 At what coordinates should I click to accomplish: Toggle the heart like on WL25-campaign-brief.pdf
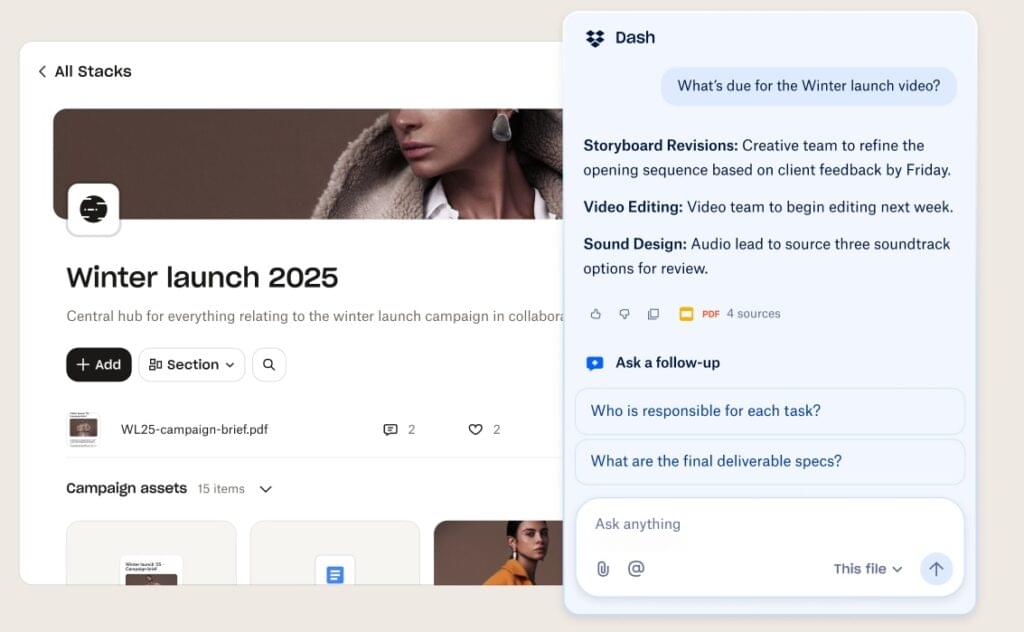475,430
